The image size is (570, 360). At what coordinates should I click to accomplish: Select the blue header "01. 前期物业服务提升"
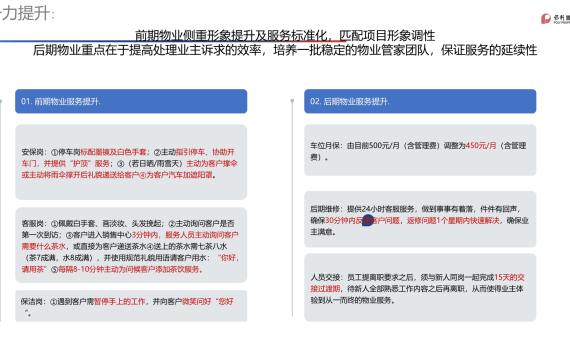131,101
